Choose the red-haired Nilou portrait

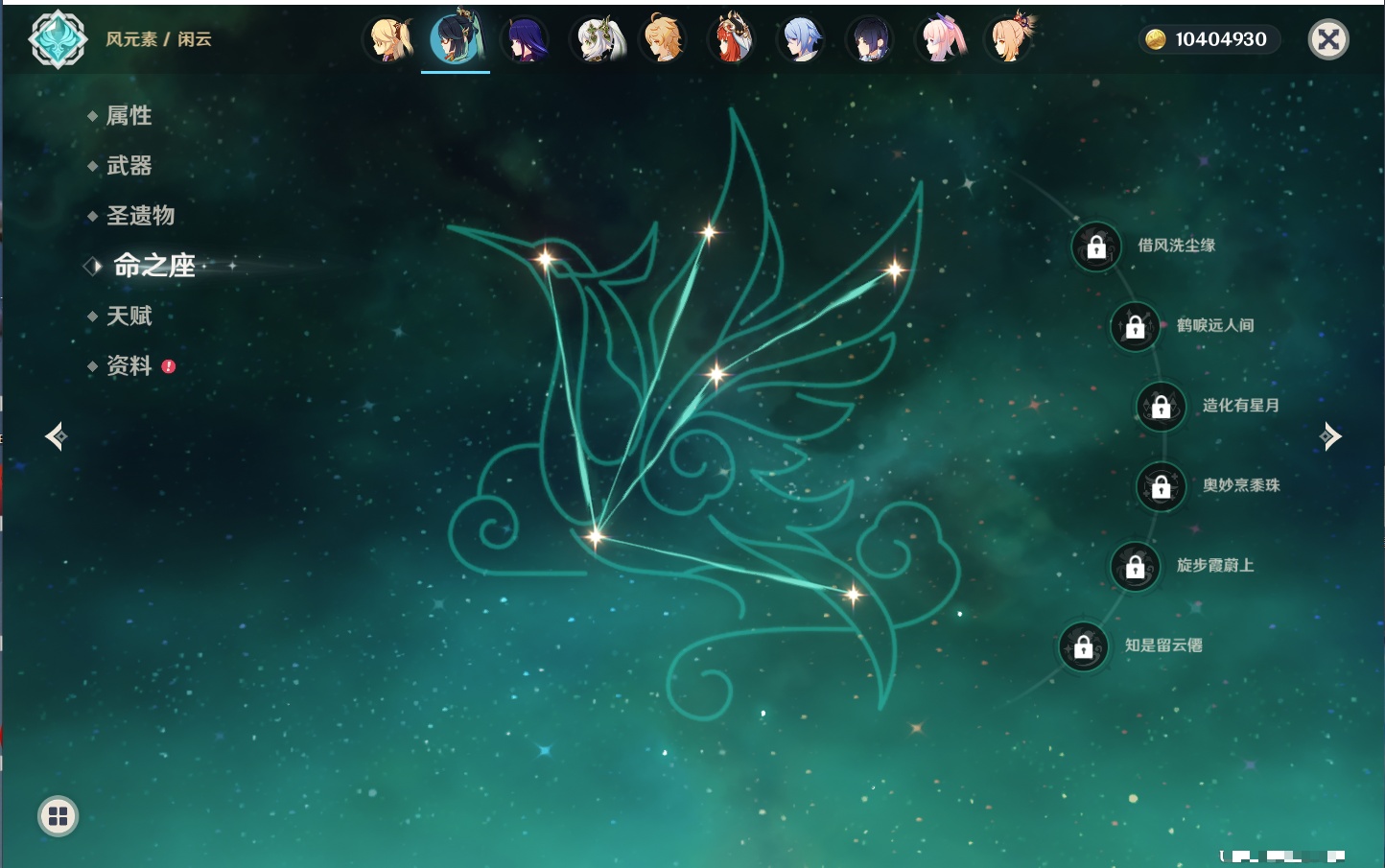click(x=732, y=40)
